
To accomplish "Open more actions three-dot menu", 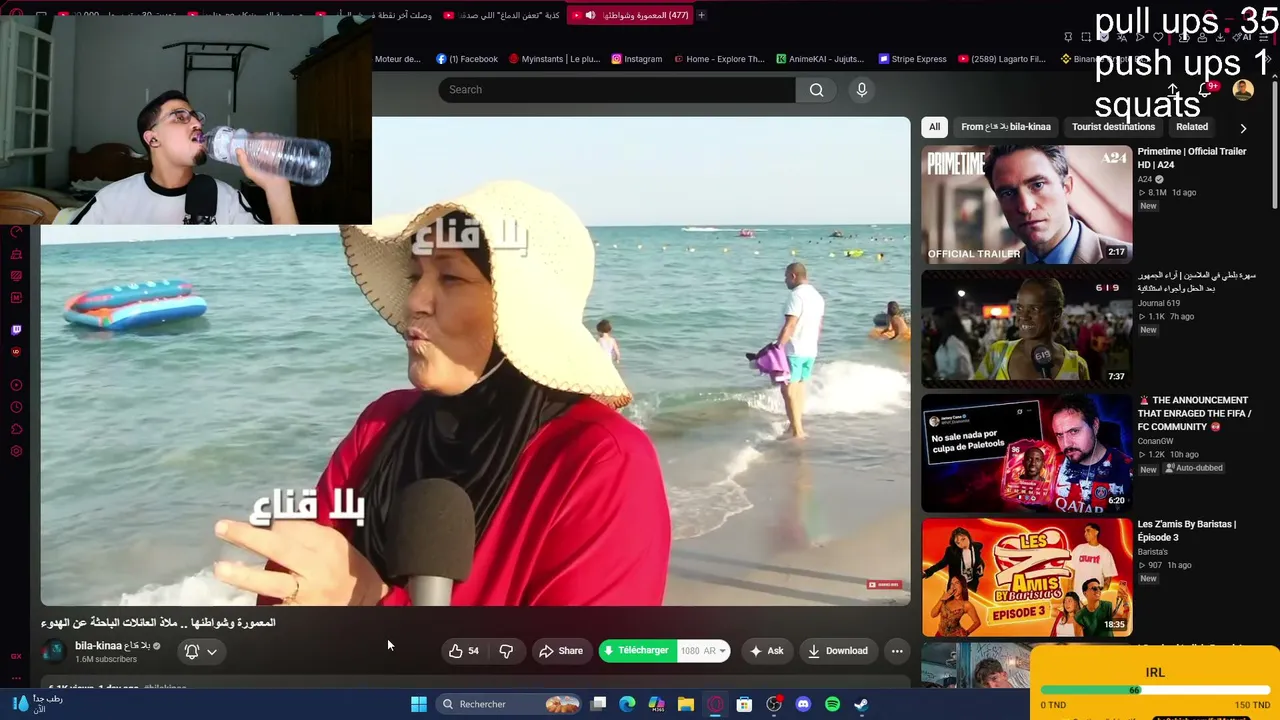I will pyautogui.click(x=897, y=651).
